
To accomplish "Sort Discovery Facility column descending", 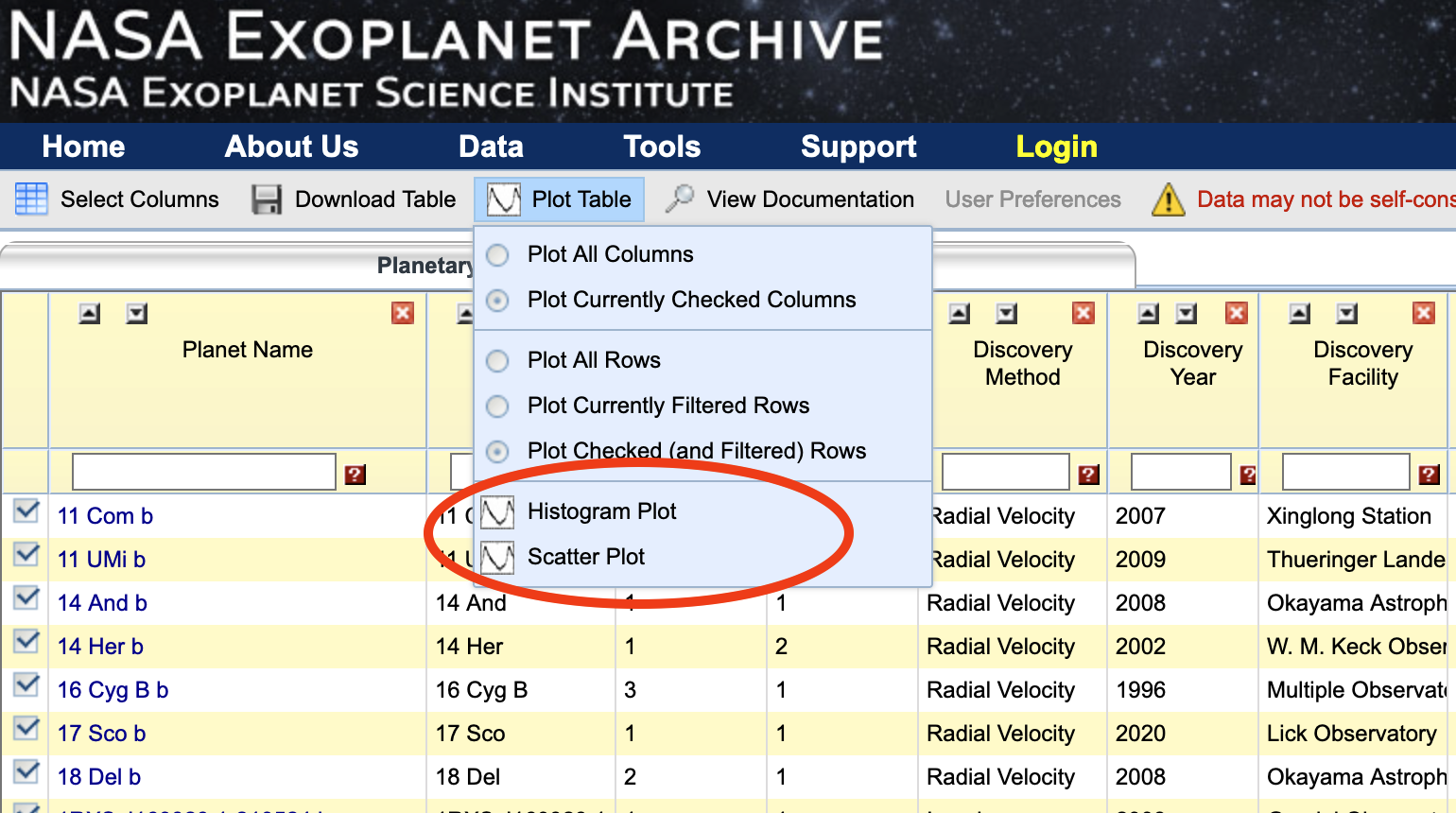I will click(x=1347, y=313).
